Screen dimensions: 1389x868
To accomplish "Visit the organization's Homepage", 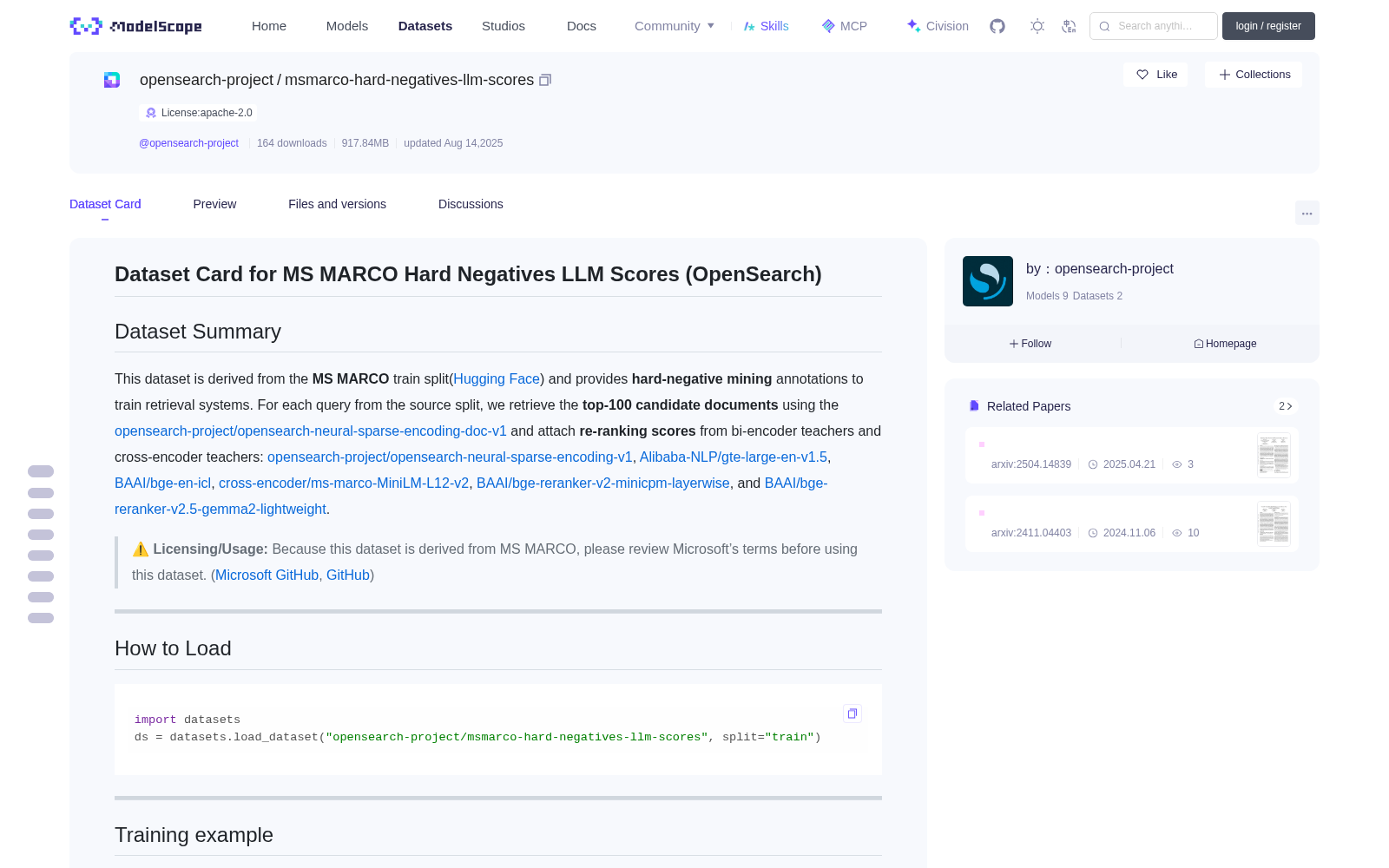I will pyautogui.click(x=1225, y=344).
